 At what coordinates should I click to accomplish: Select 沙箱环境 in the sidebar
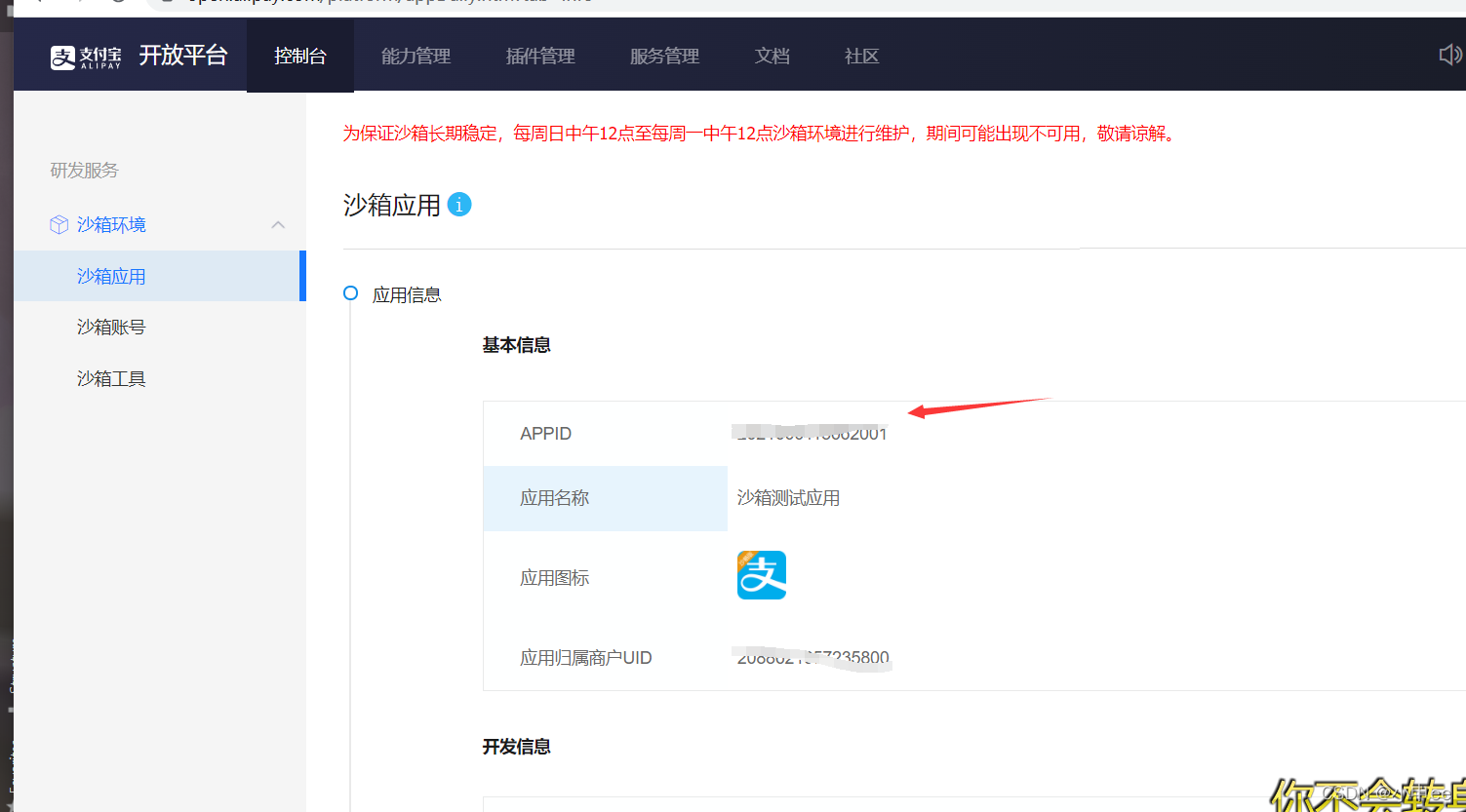click(x=111, y=225)
